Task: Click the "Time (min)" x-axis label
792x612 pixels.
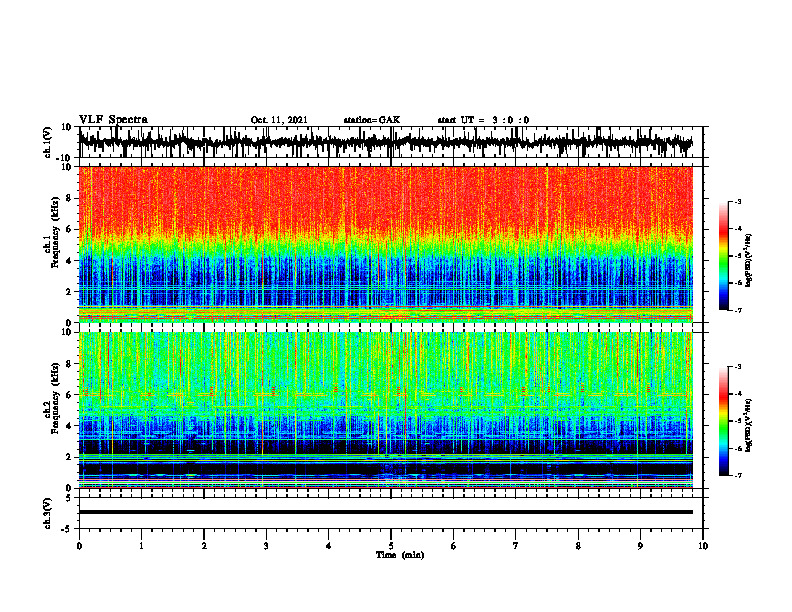Action: (x=400, y=555)
